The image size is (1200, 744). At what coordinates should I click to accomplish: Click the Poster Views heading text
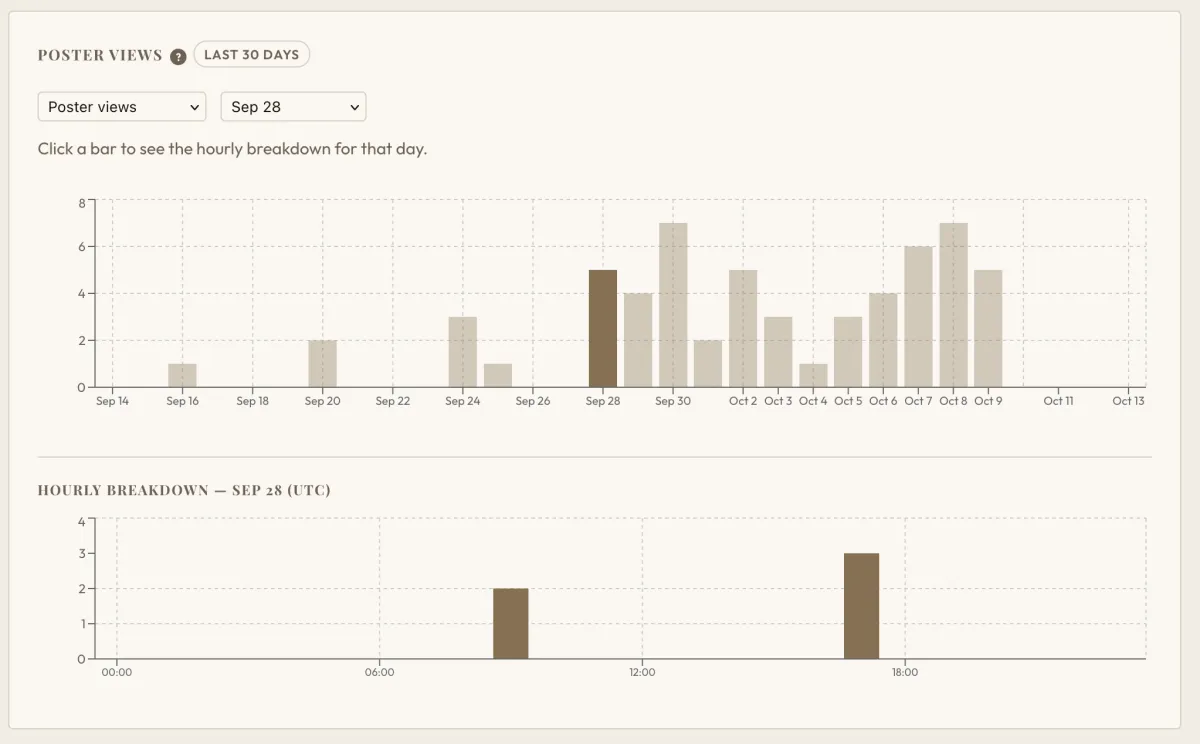point(100,55)
